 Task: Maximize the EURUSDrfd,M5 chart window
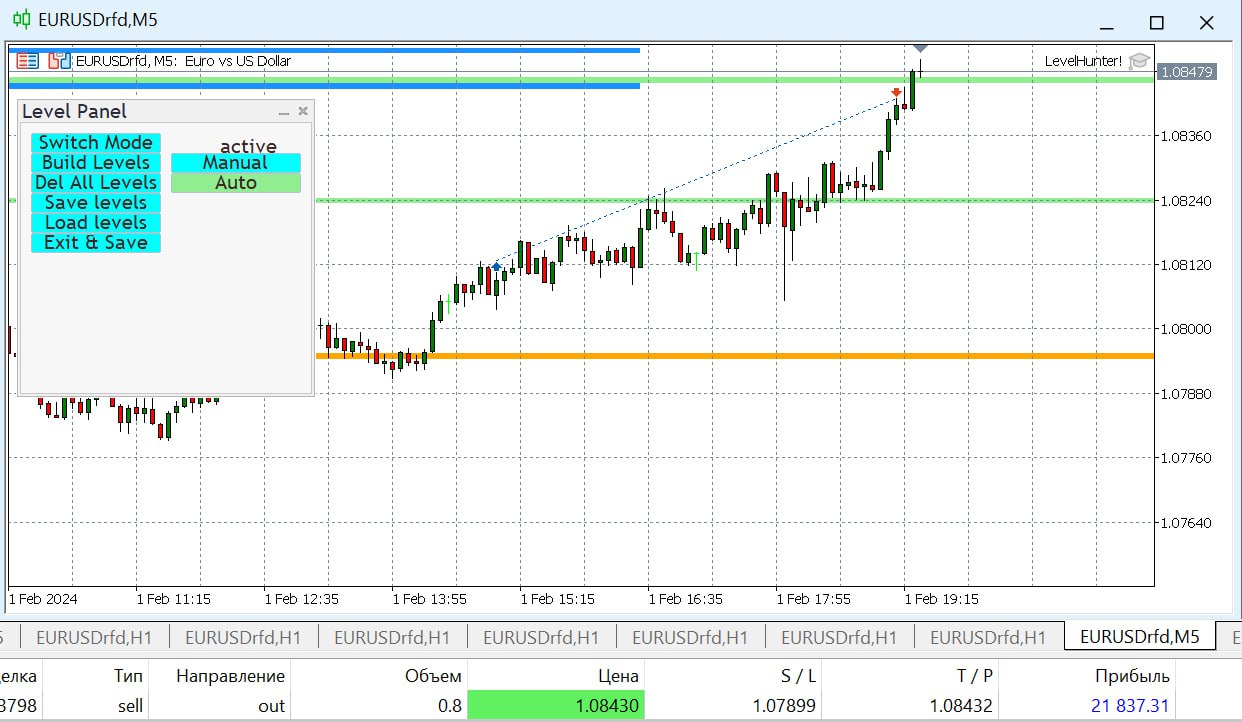tap(1156, 22)
